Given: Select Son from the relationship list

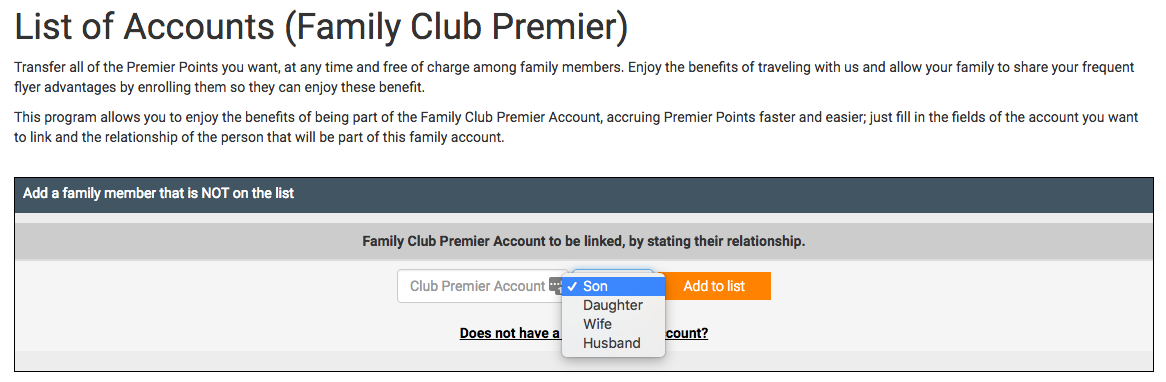Looking at the screenshot, I should click(613, 286).
